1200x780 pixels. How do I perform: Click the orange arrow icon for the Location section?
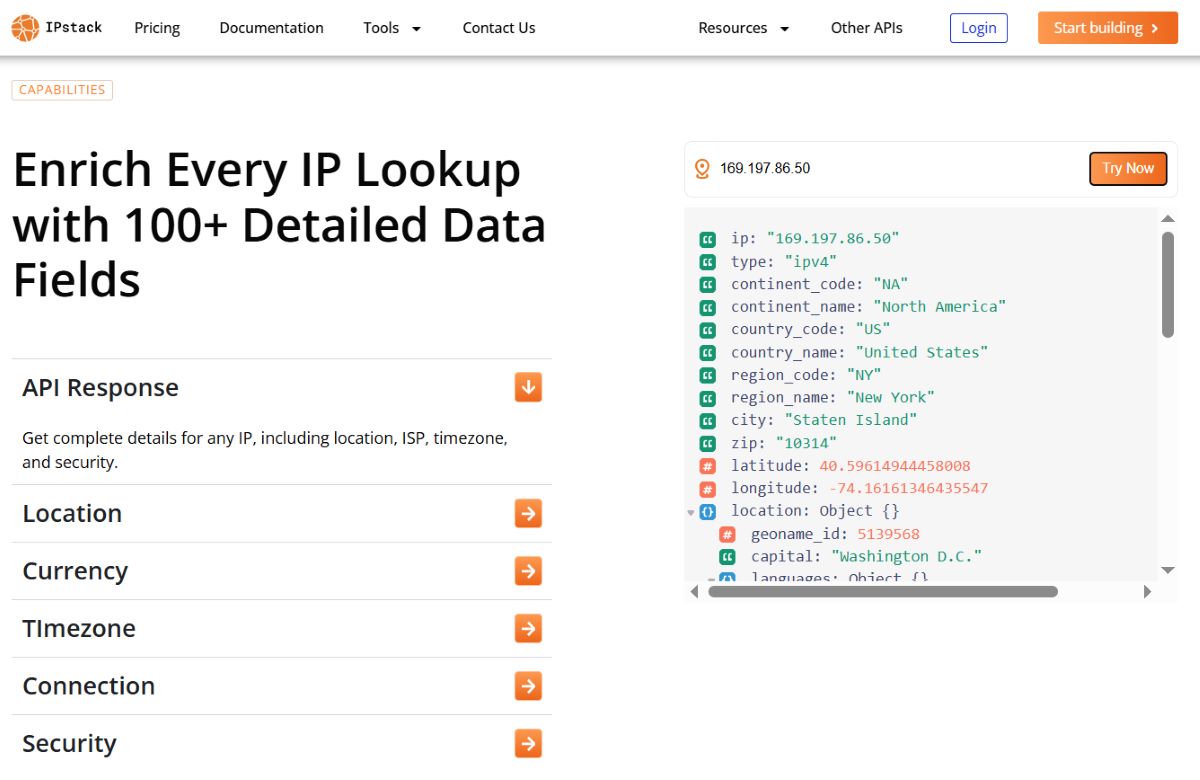coord(527,513)
